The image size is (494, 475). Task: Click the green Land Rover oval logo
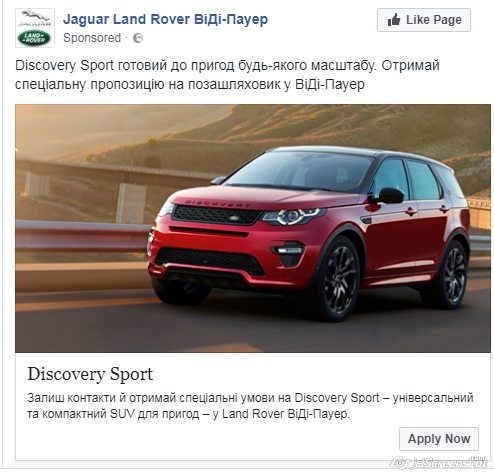[34, 38]
